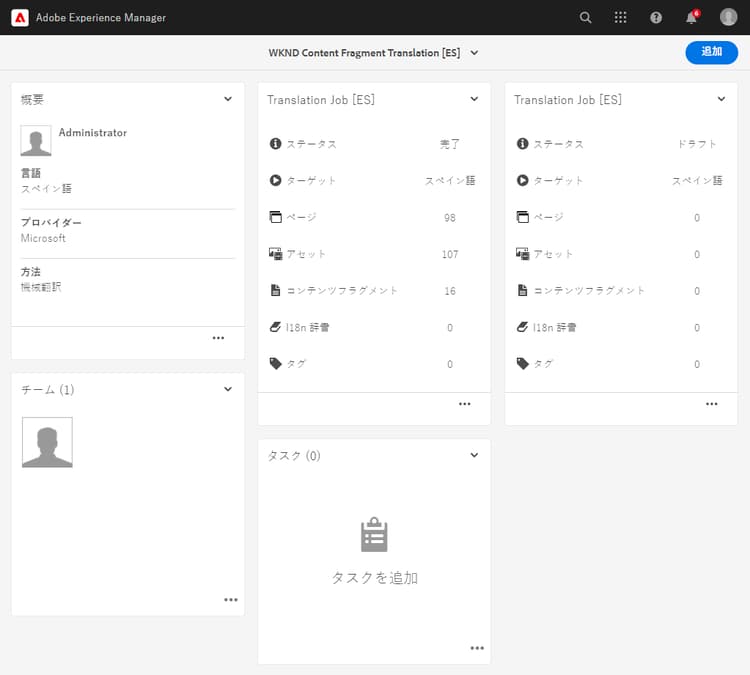Viewport: 750px width, 675px height.
Task: Click the 機械翻訳 method value
Action: coord(41,287)
